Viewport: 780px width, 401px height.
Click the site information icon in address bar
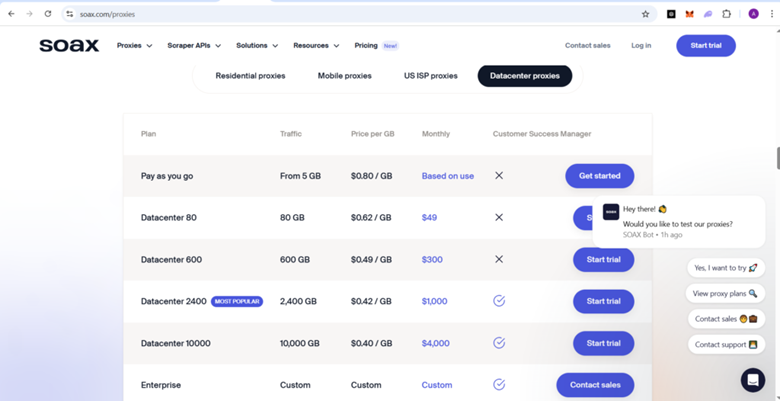tap(69, 14)
